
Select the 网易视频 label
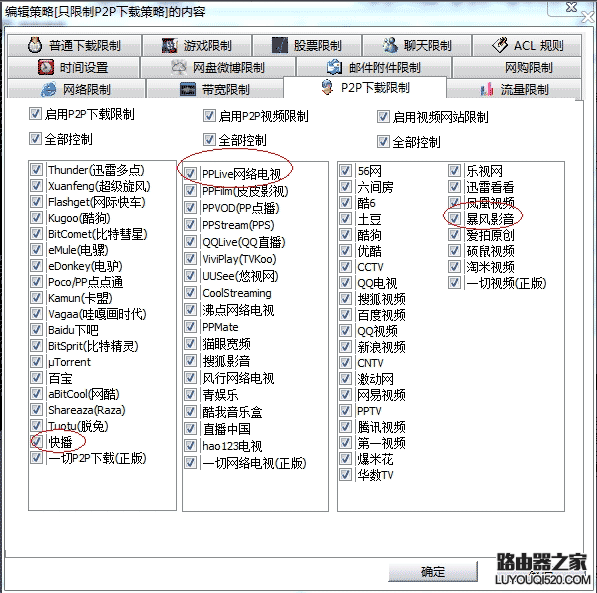(381, 395)
